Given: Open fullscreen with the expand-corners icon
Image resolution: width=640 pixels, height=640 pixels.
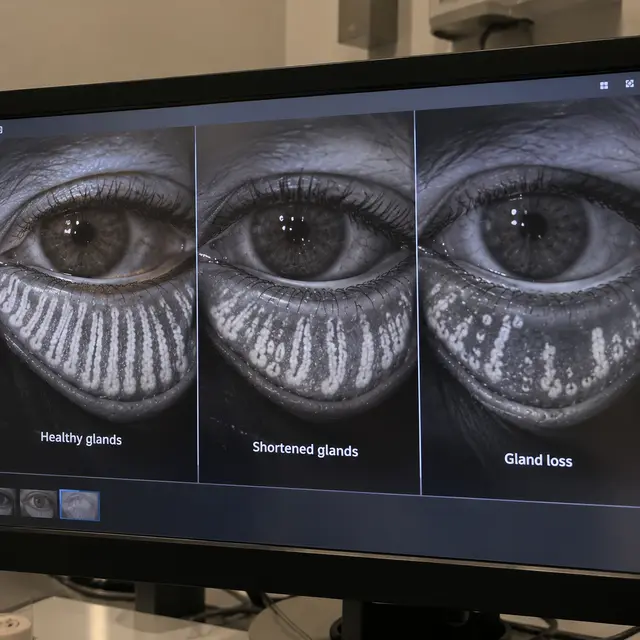Looking at the screenshot, I should point(630,84).
